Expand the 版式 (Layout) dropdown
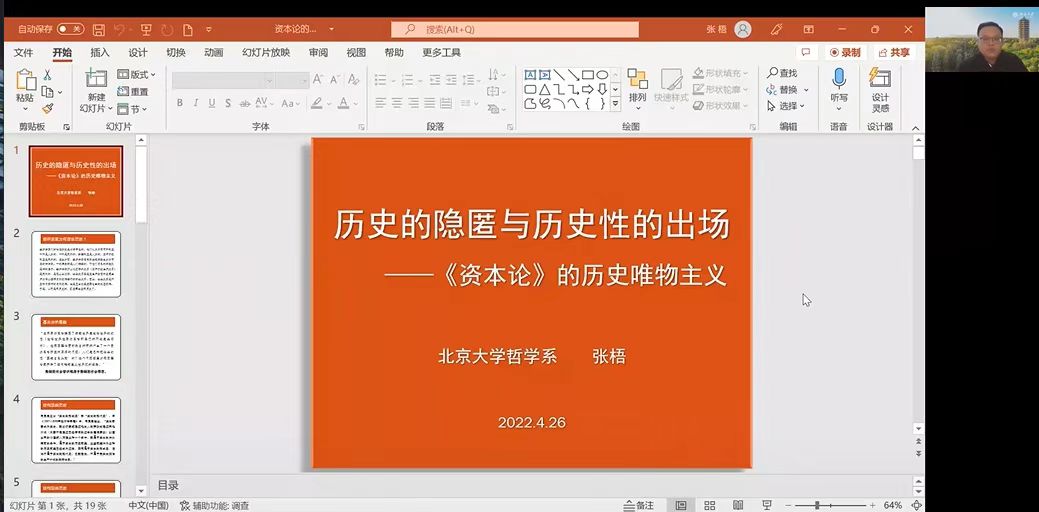1039x512 pixels. pos(137,74)
